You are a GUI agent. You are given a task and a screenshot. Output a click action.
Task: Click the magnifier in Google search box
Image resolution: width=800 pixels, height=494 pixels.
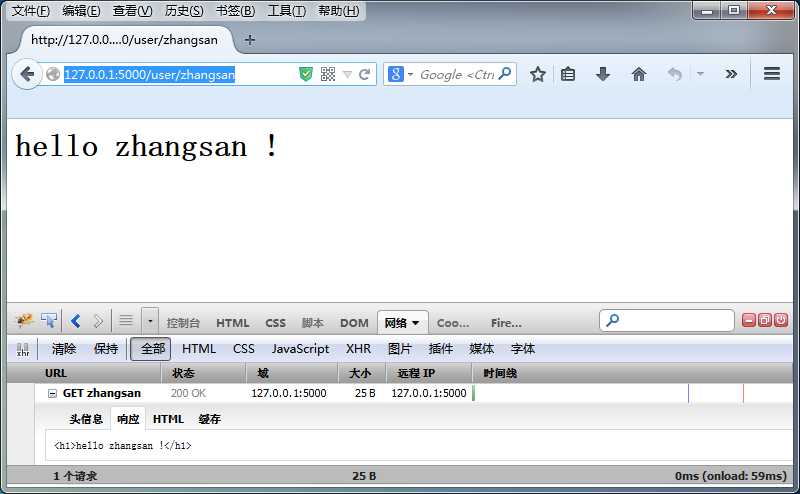(505, 74)
